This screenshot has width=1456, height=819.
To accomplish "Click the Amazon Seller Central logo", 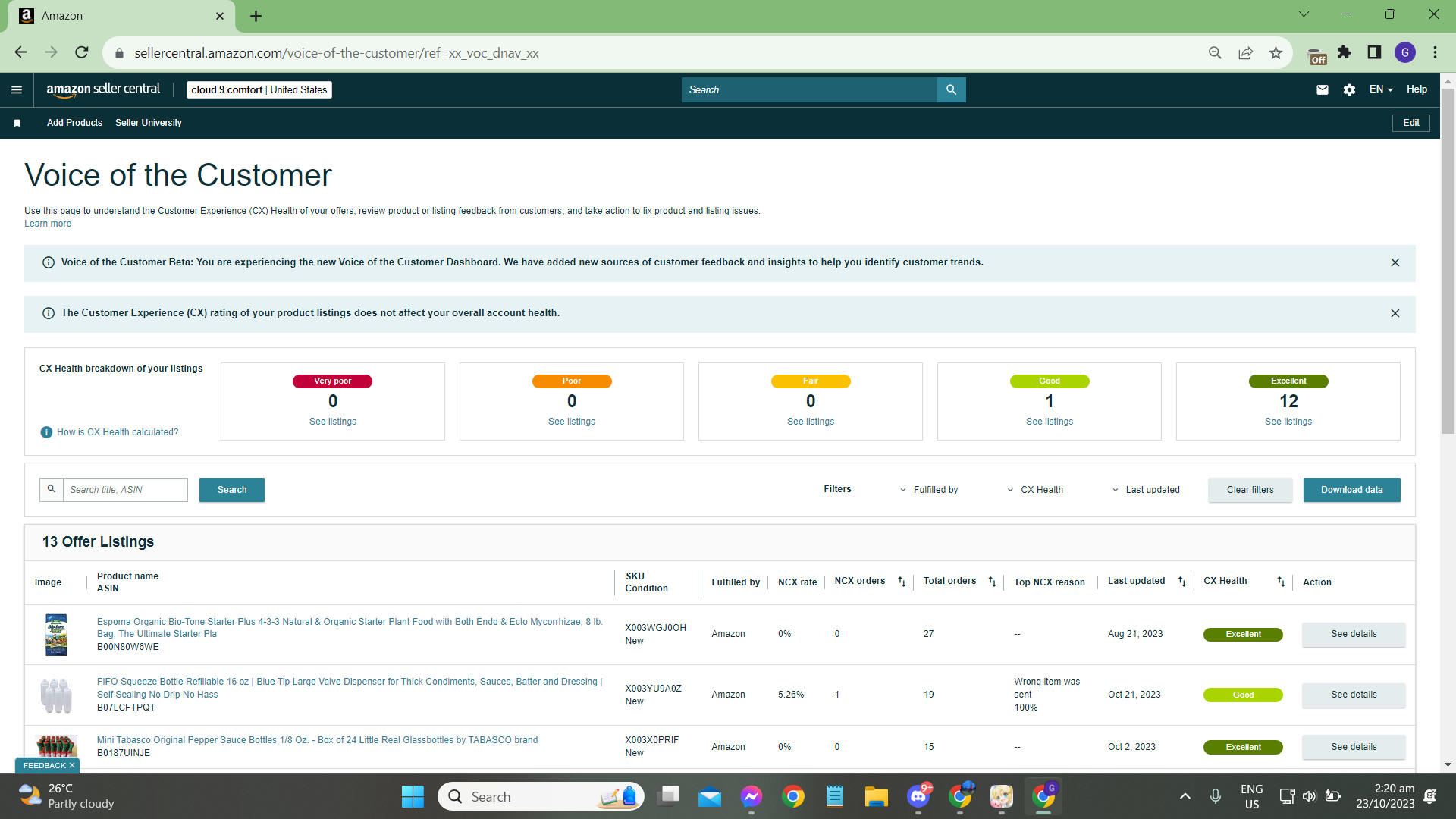I will (x=103, y=89).
